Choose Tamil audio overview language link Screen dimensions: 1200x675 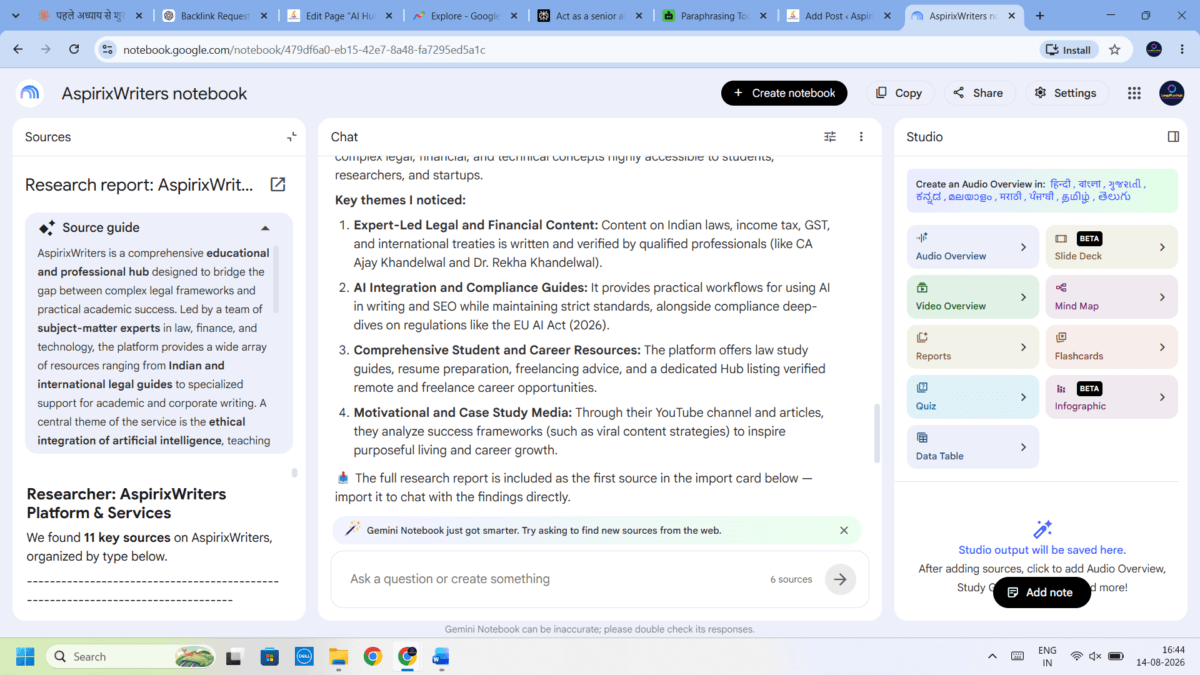pyautogui.click(x=1076, y=197)
